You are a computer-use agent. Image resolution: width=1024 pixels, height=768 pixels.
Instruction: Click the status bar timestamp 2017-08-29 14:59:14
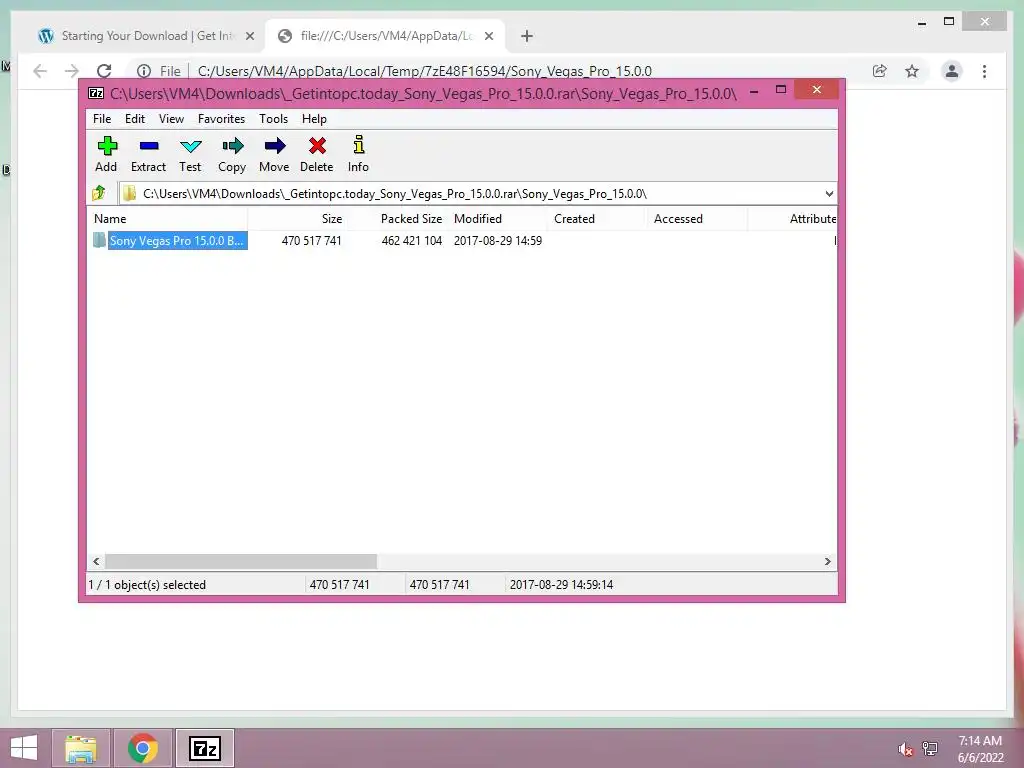(562, 585)
